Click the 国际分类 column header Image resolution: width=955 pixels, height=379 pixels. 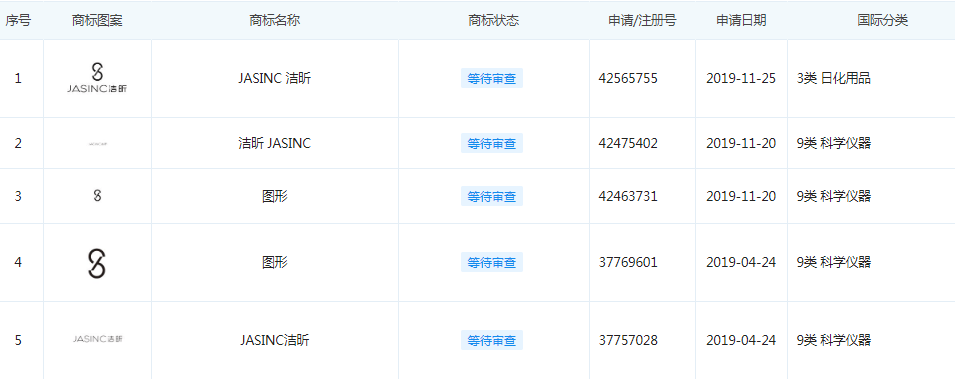click(x=883, y=21)
